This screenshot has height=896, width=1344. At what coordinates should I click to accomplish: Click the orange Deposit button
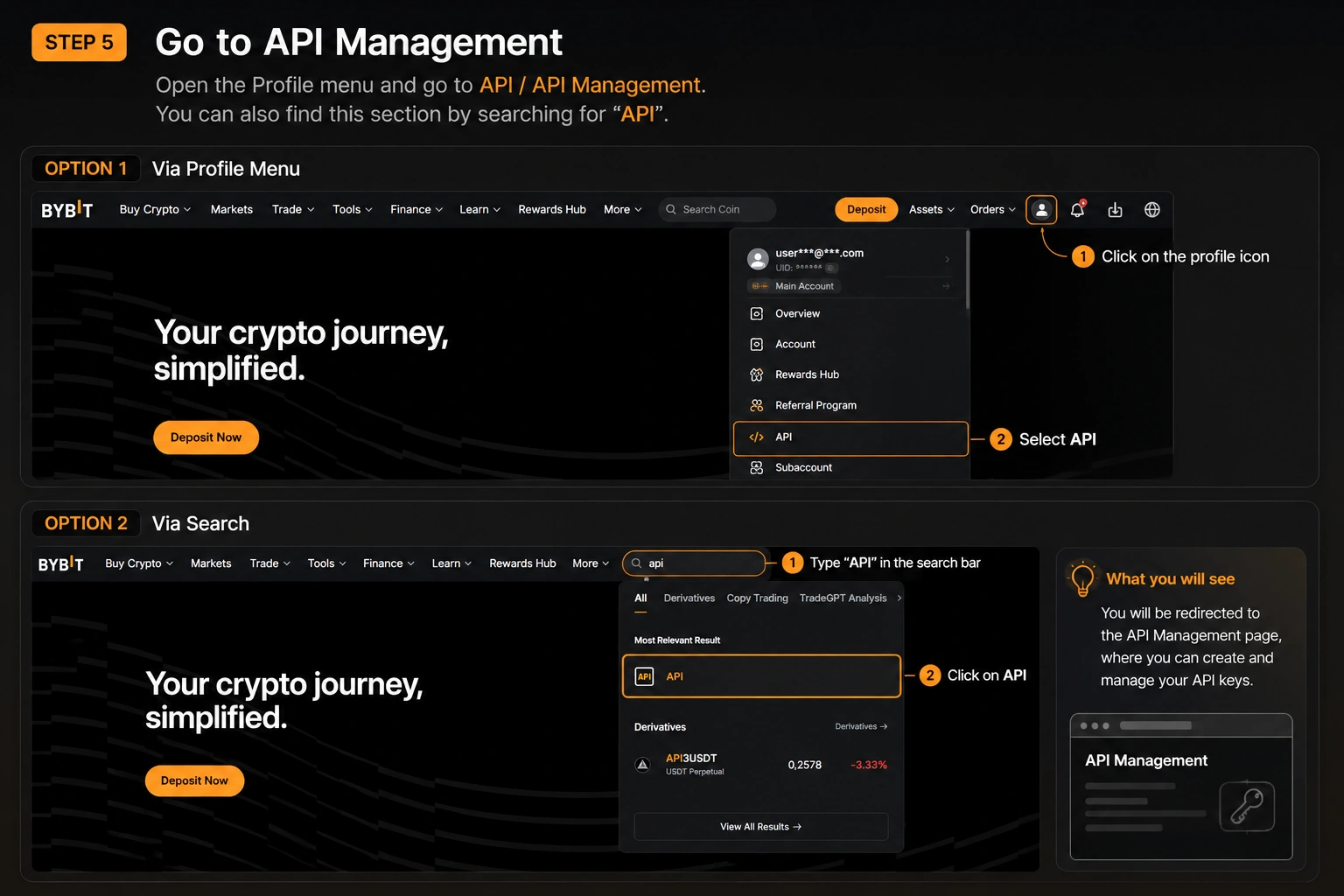click(866, 210)
